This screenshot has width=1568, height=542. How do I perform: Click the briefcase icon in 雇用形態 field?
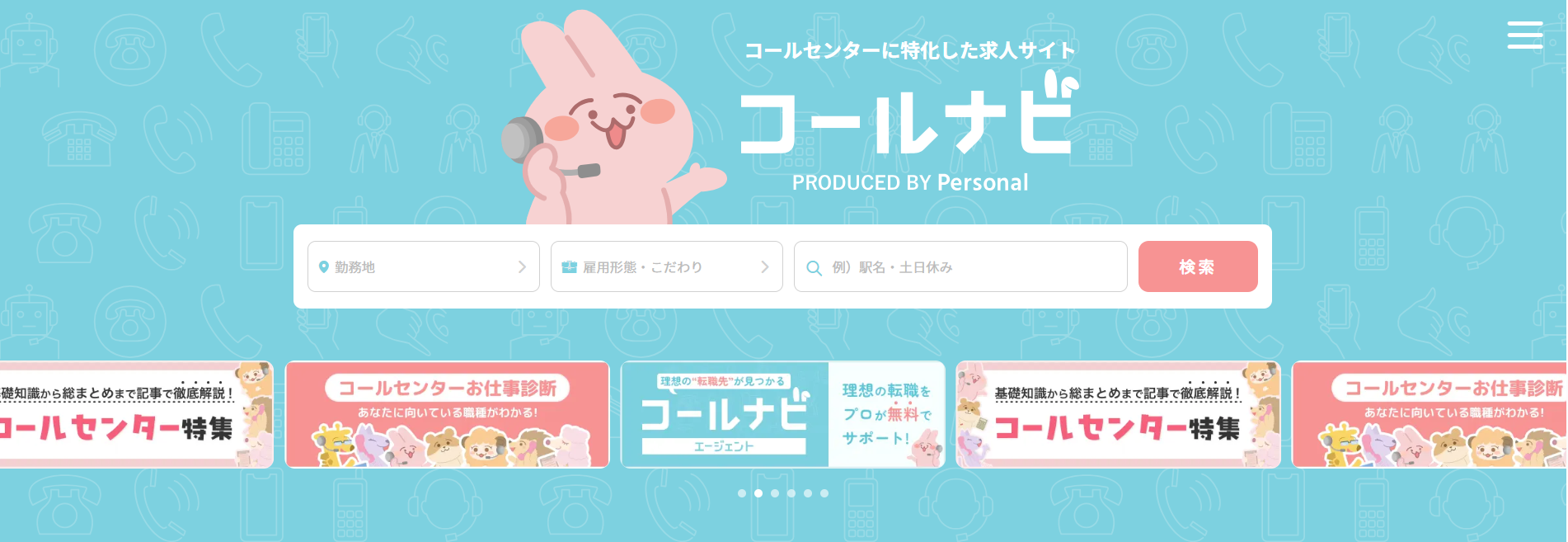coord(569,266)
